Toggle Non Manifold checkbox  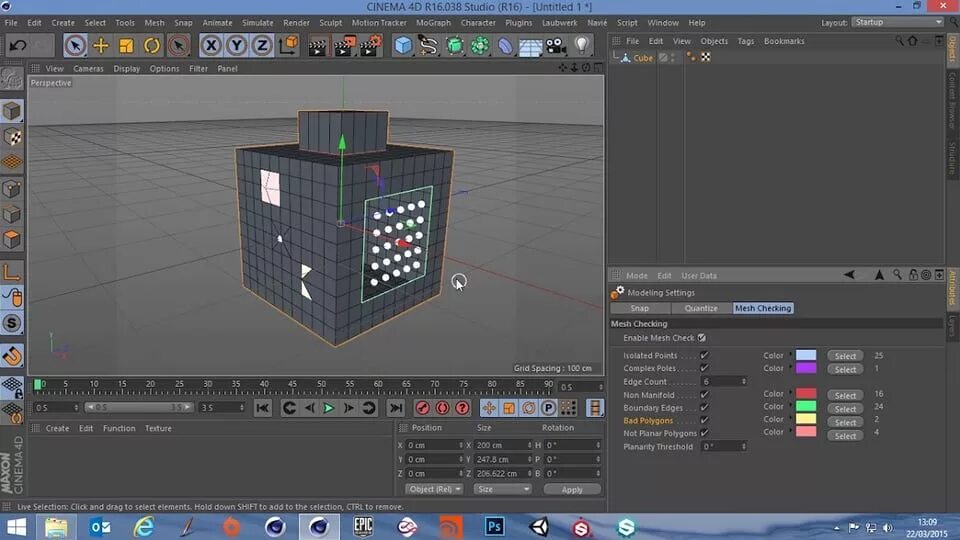point(705,395)
